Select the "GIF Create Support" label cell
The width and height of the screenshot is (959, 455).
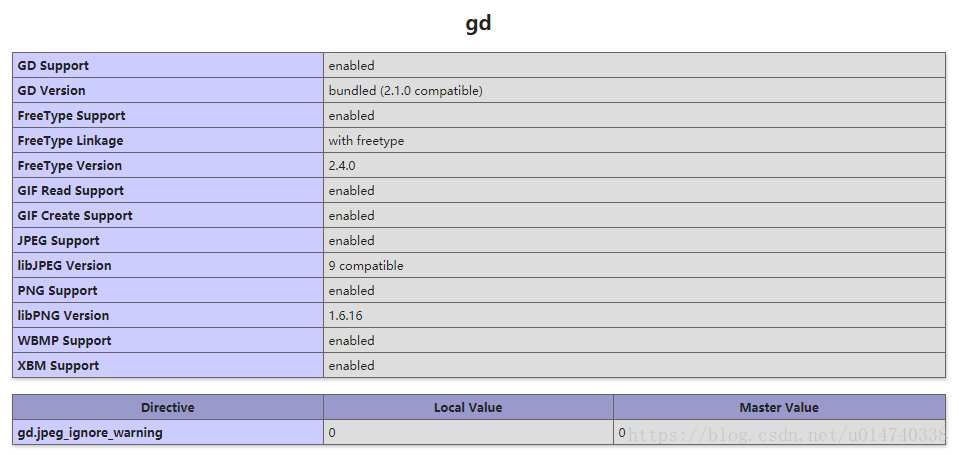[168, 216]
